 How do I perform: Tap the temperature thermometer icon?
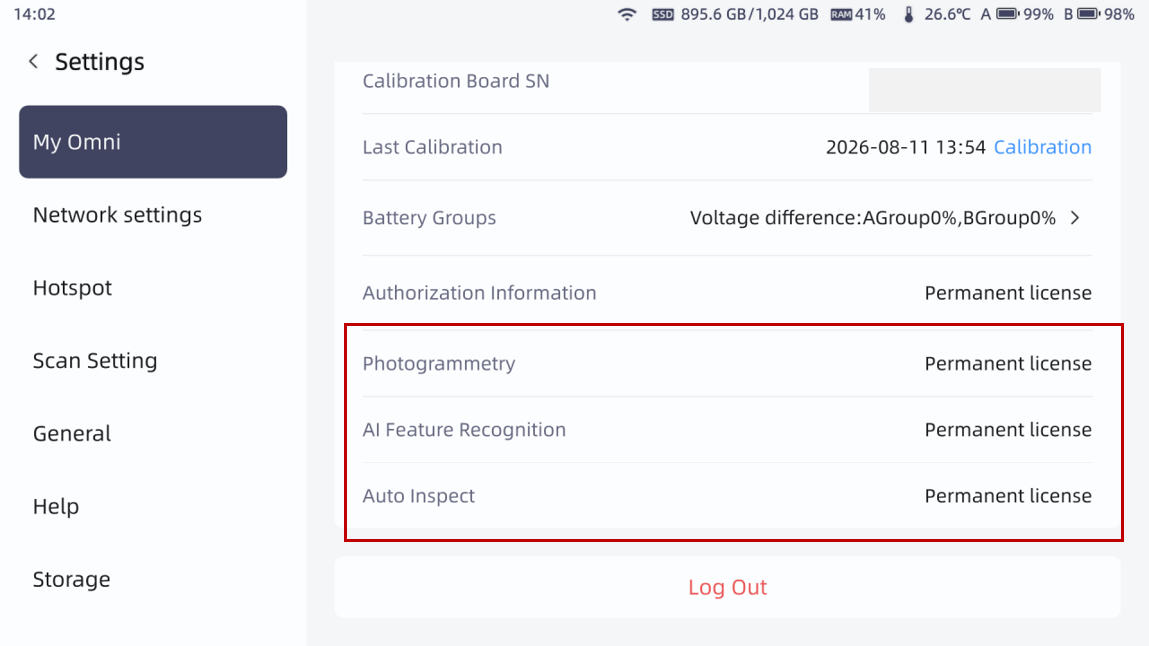tap(909, 14)
